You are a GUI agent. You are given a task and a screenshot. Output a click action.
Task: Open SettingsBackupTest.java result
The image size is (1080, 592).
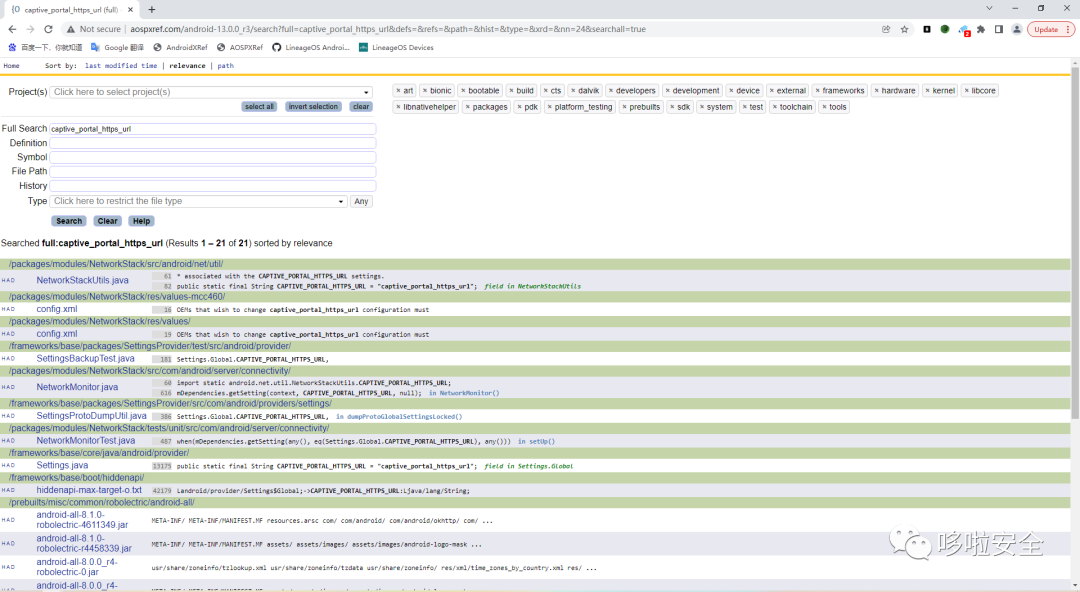point(85,359)
